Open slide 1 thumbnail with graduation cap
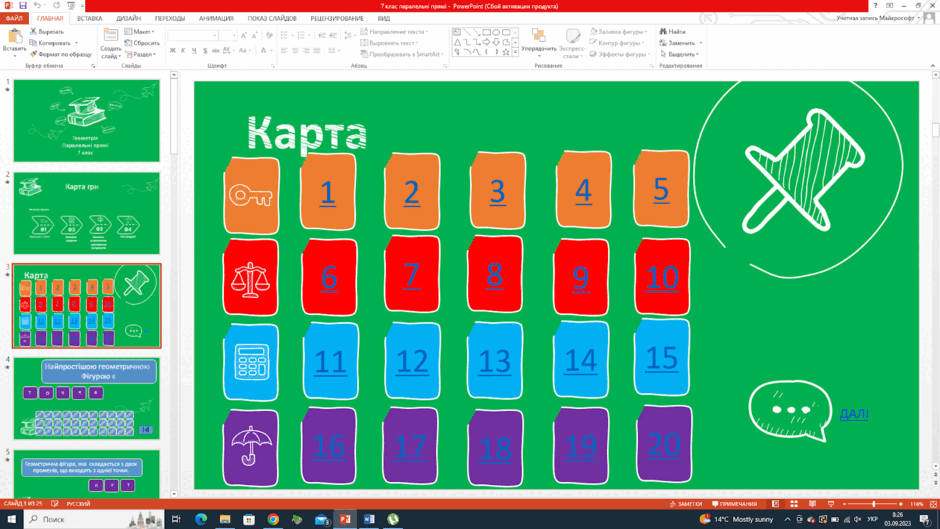The image size is (940, 529). point(87,121)
